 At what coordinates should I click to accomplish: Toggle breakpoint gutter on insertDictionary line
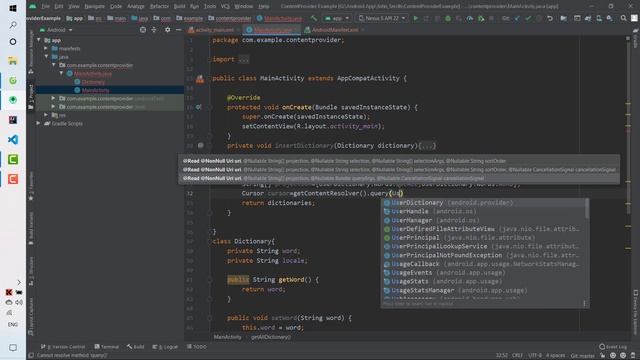[200, 145]
